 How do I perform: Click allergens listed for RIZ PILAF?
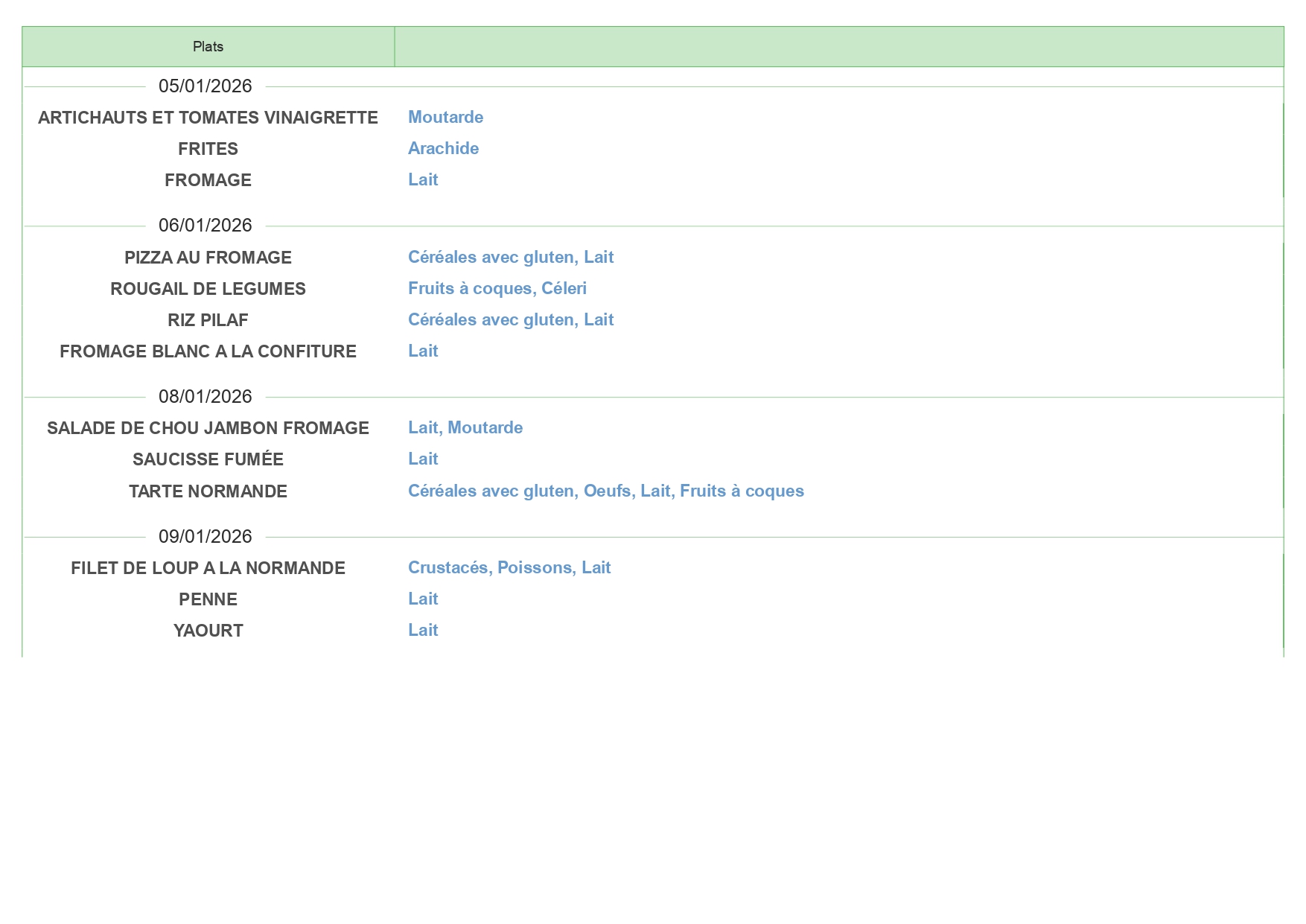[x=510, y=320]
